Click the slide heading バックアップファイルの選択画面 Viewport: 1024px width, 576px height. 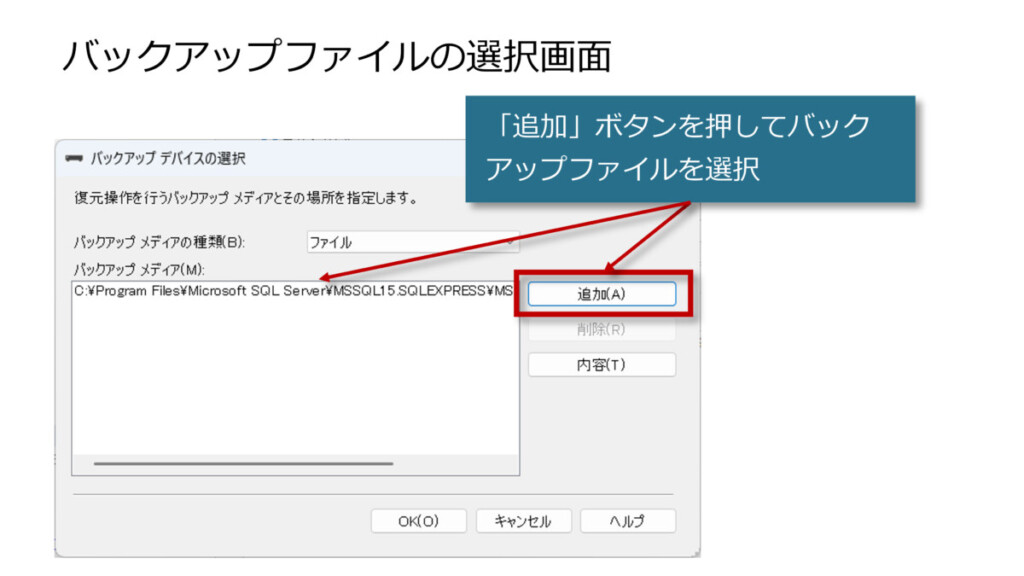[335, 55]
